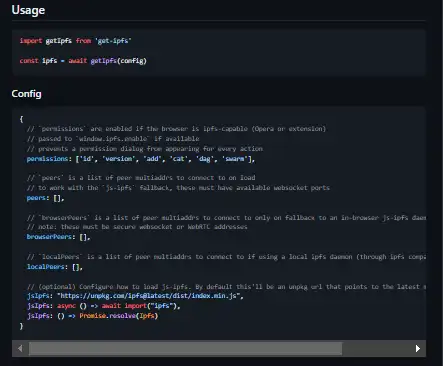Click the Usage heading
Image resolution: width=443 pixels, height=366 pixels.
click(28, 10)
